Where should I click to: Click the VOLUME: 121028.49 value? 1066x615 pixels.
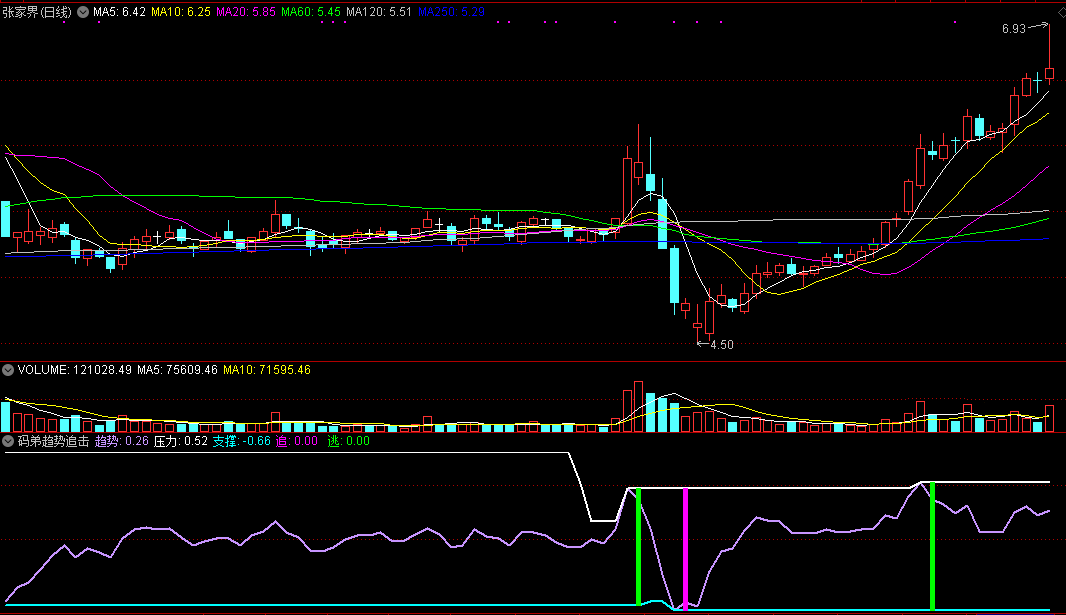pyautogui.click(x=75, y=370)
